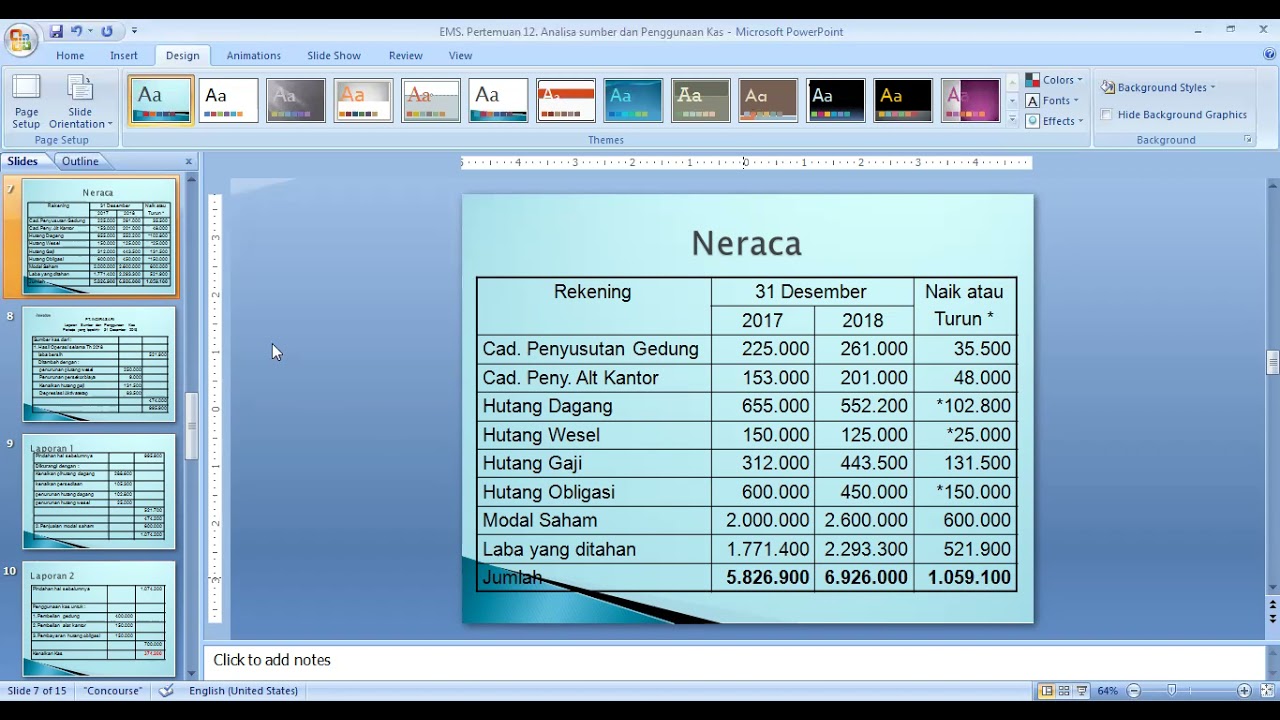Open the Undo history dropdown arrow
The image size is (1280, 720).
coord(90,32)
